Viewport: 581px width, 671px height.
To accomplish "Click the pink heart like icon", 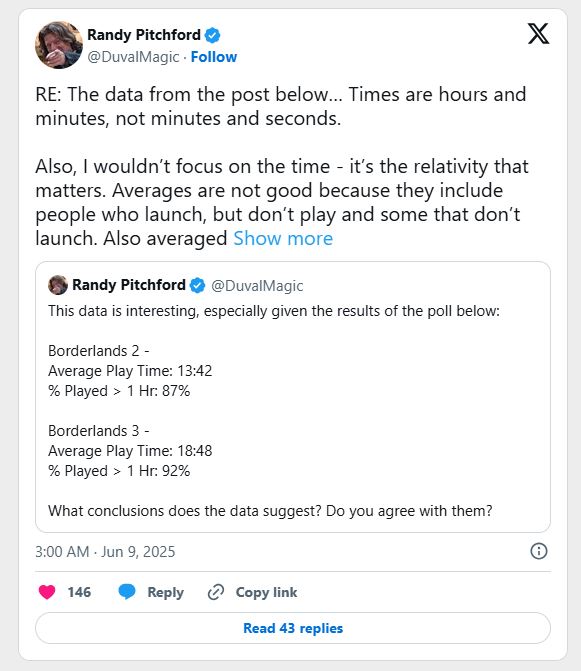I will [47, 592].
